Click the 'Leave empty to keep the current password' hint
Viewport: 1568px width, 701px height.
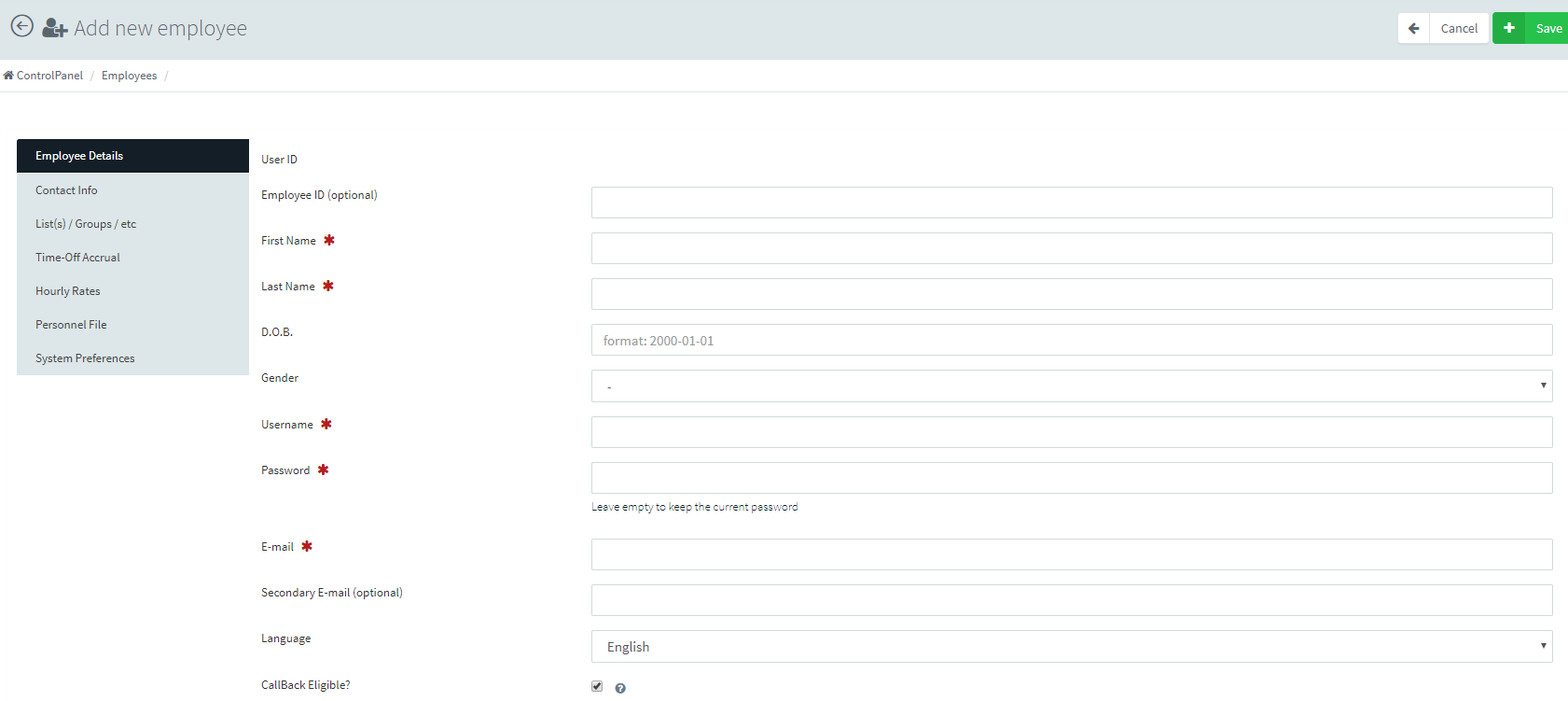coord(695,507)
